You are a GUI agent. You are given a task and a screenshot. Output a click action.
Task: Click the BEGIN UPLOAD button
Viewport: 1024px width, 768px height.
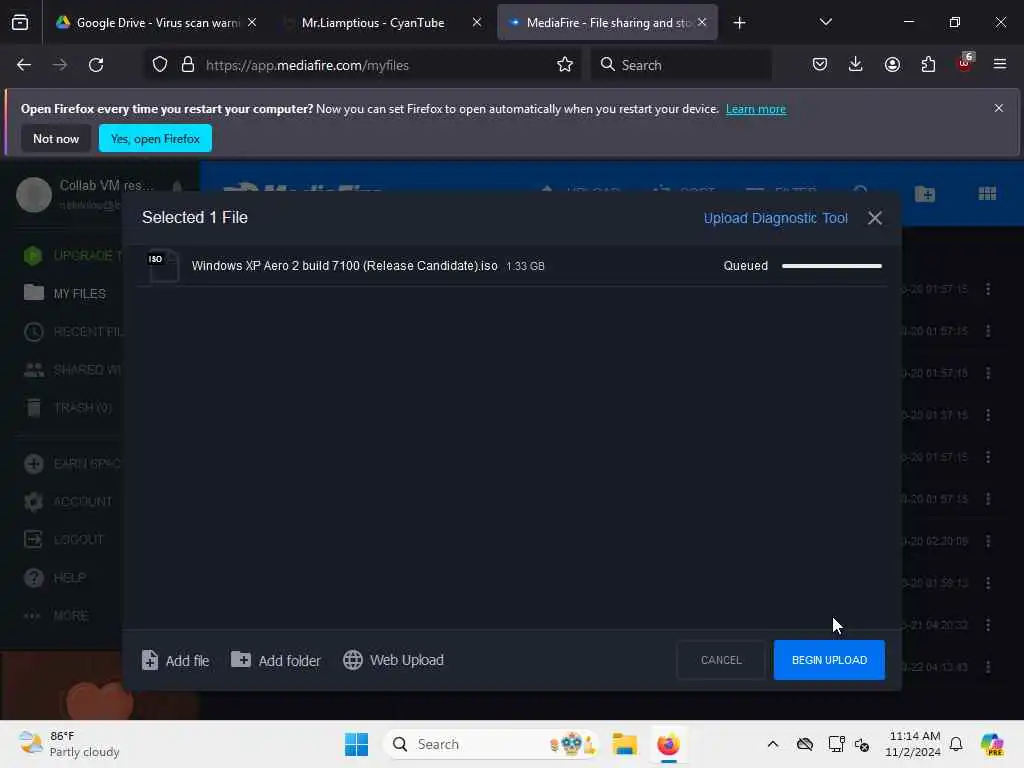pos(829,660)
